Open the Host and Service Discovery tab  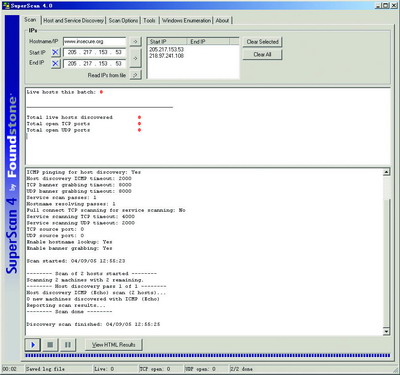(x=73, y=21)
